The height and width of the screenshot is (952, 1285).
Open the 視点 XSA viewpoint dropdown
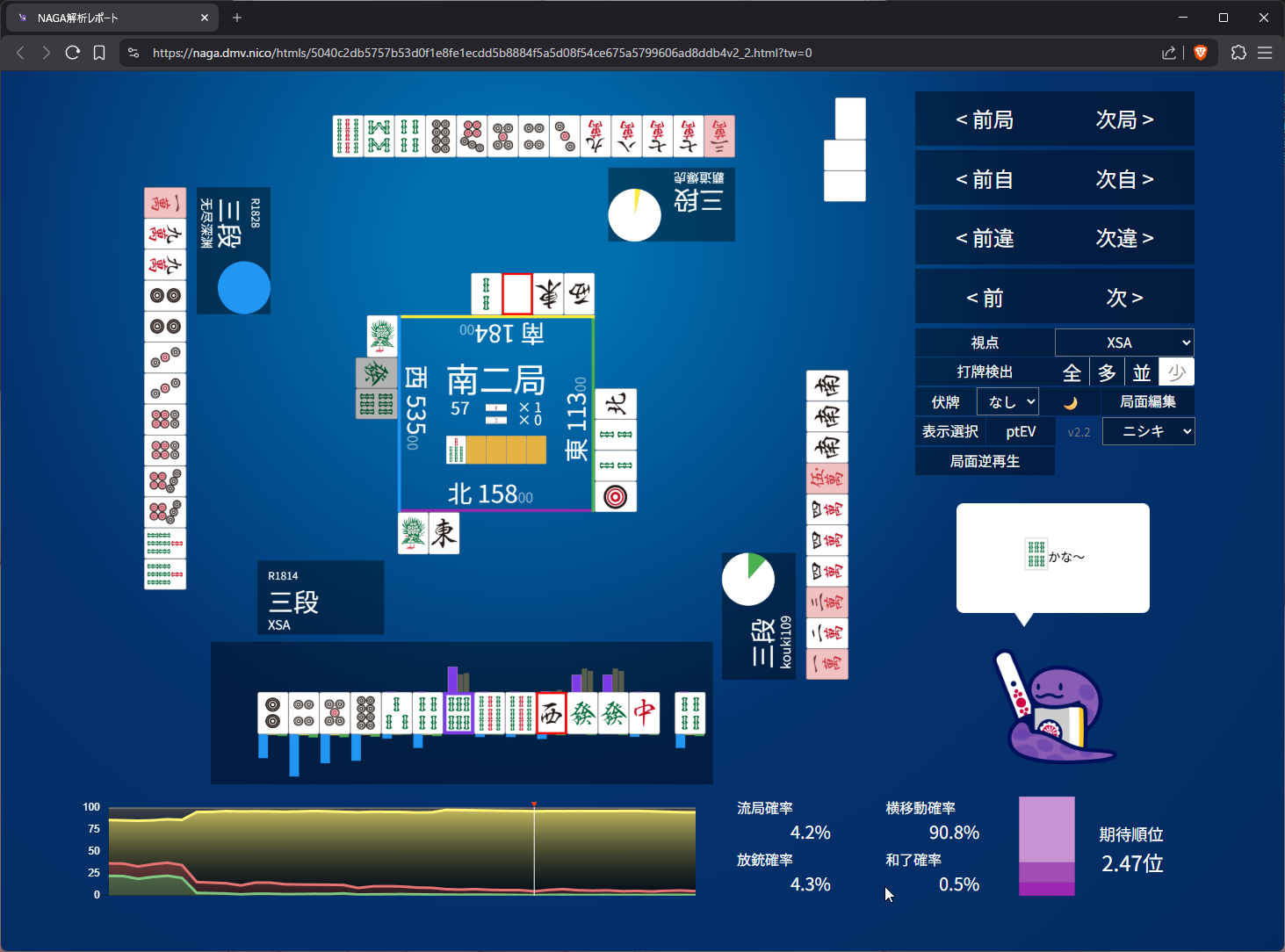1124,343
